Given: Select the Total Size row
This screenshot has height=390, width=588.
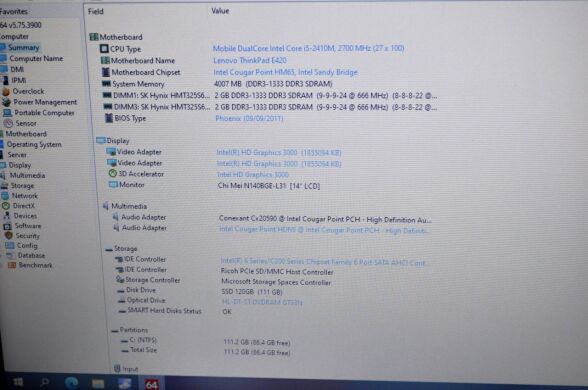Looking at the screenshot, I should click(206, 351).
